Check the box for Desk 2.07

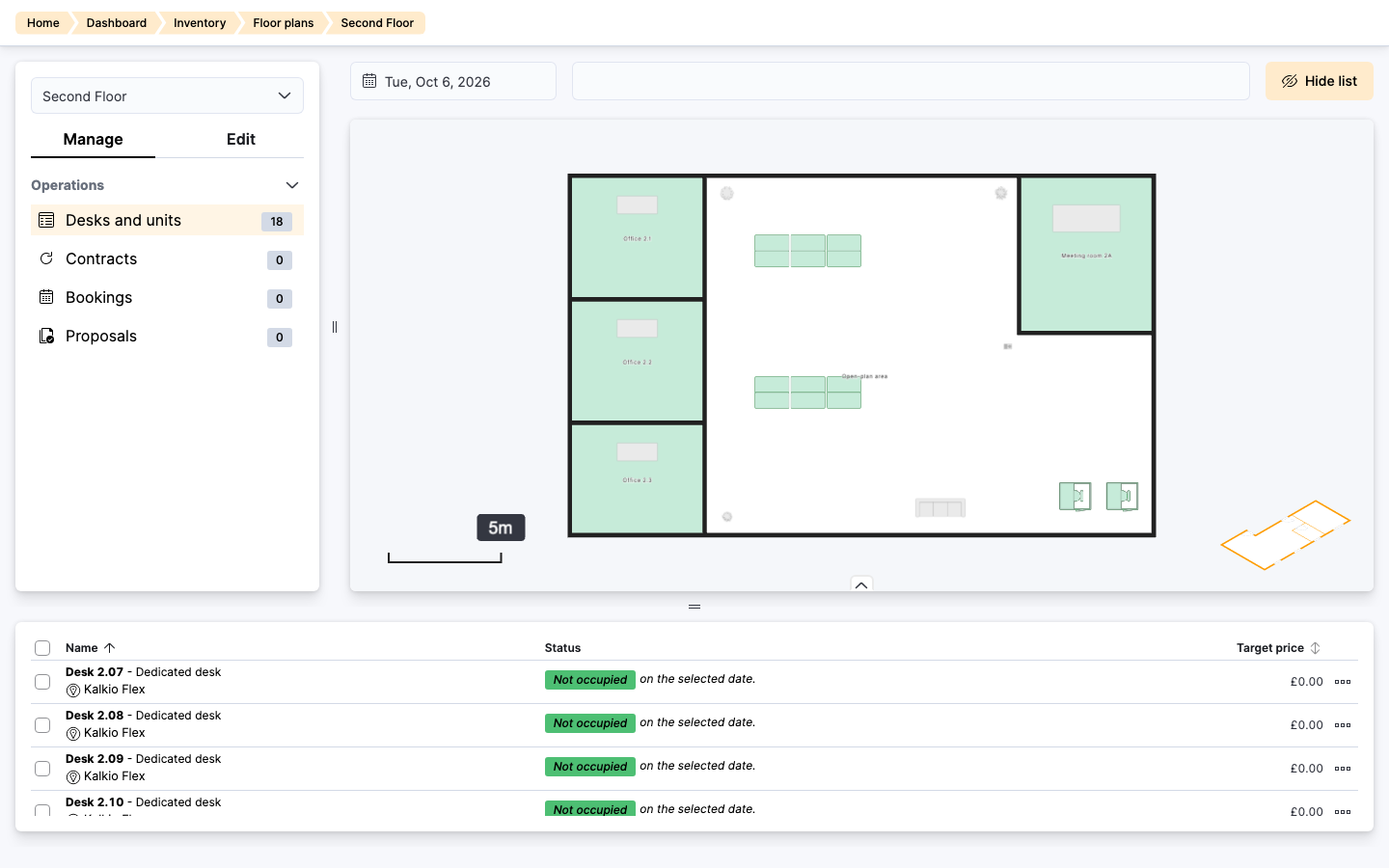point(42,682)
